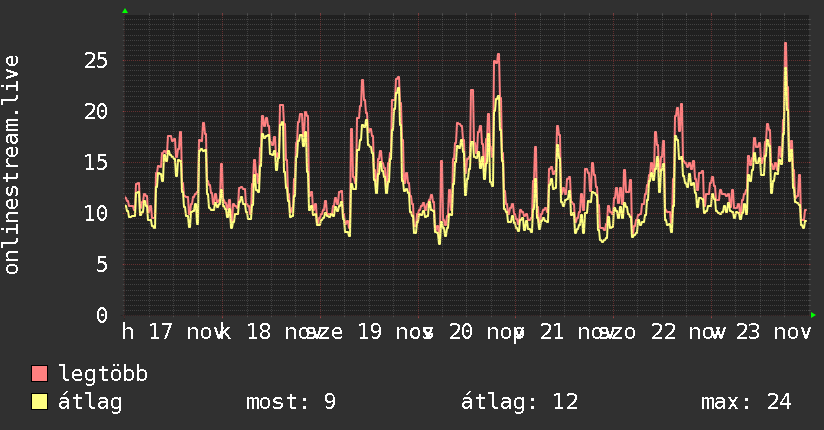Click the 'k 18 nov' date label

coord(269,332)
